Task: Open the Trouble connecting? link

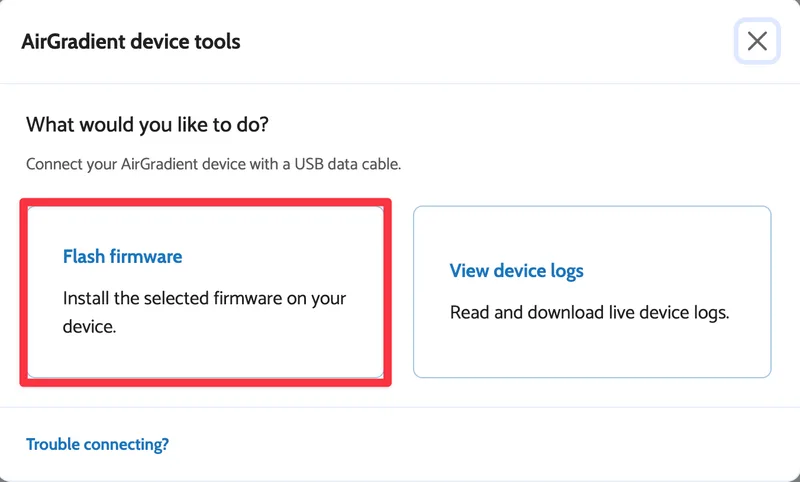Action: [97, 444]
